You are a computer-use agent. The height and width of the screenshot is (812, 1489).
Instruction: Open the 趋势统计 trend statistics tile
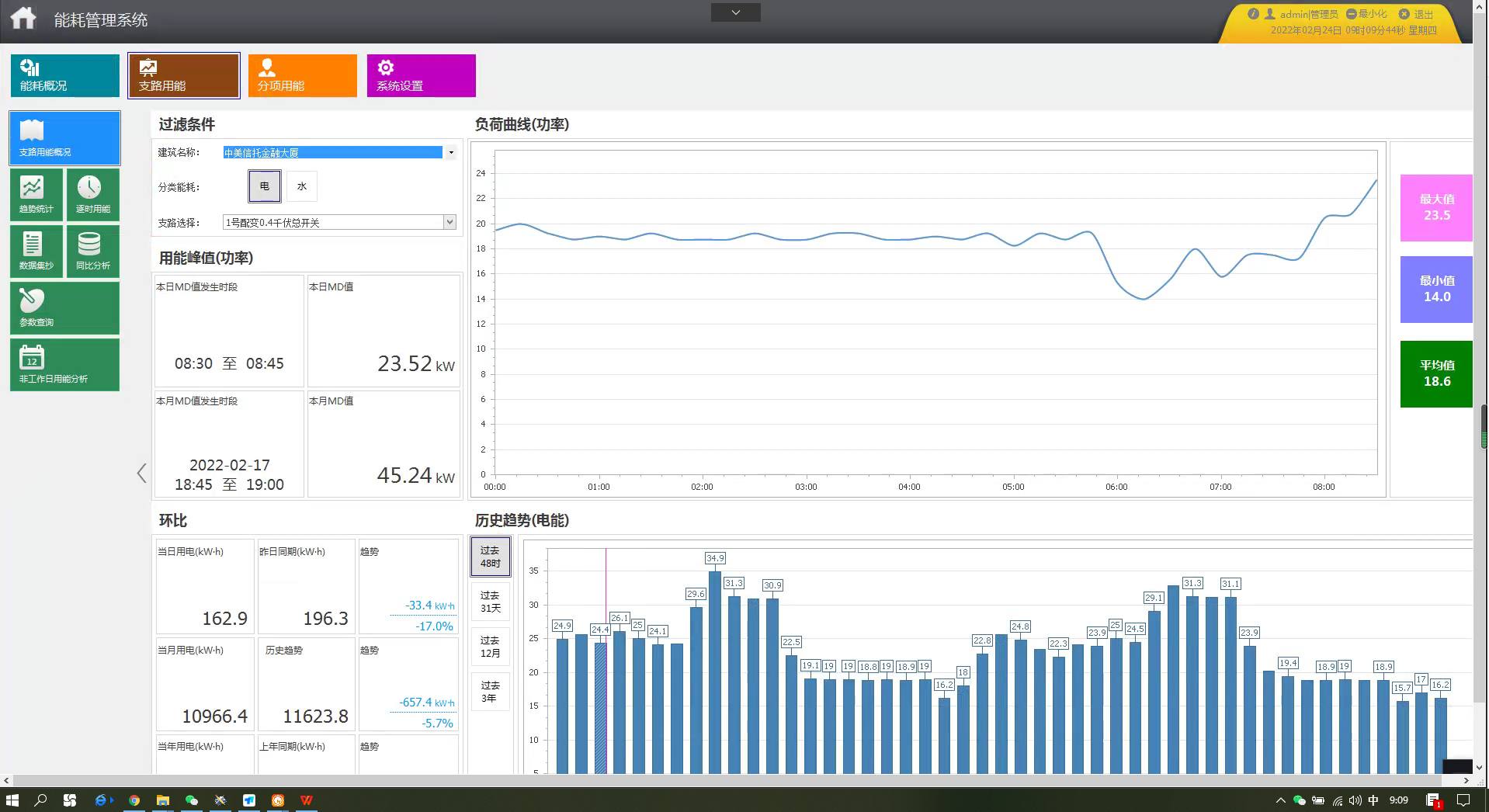pyautogui.click(x=36, y=195)
